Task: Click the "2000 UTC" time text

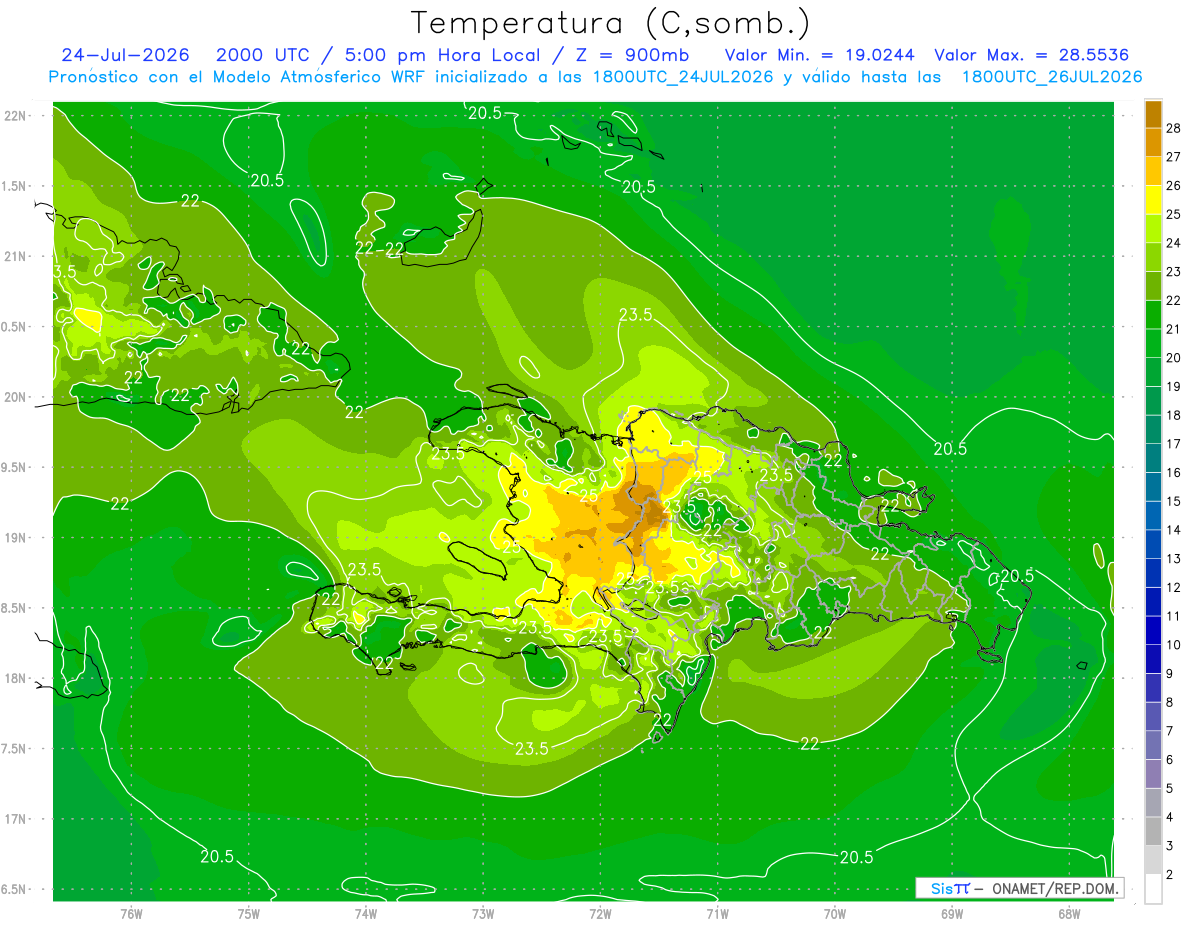Action: point(262,55)
